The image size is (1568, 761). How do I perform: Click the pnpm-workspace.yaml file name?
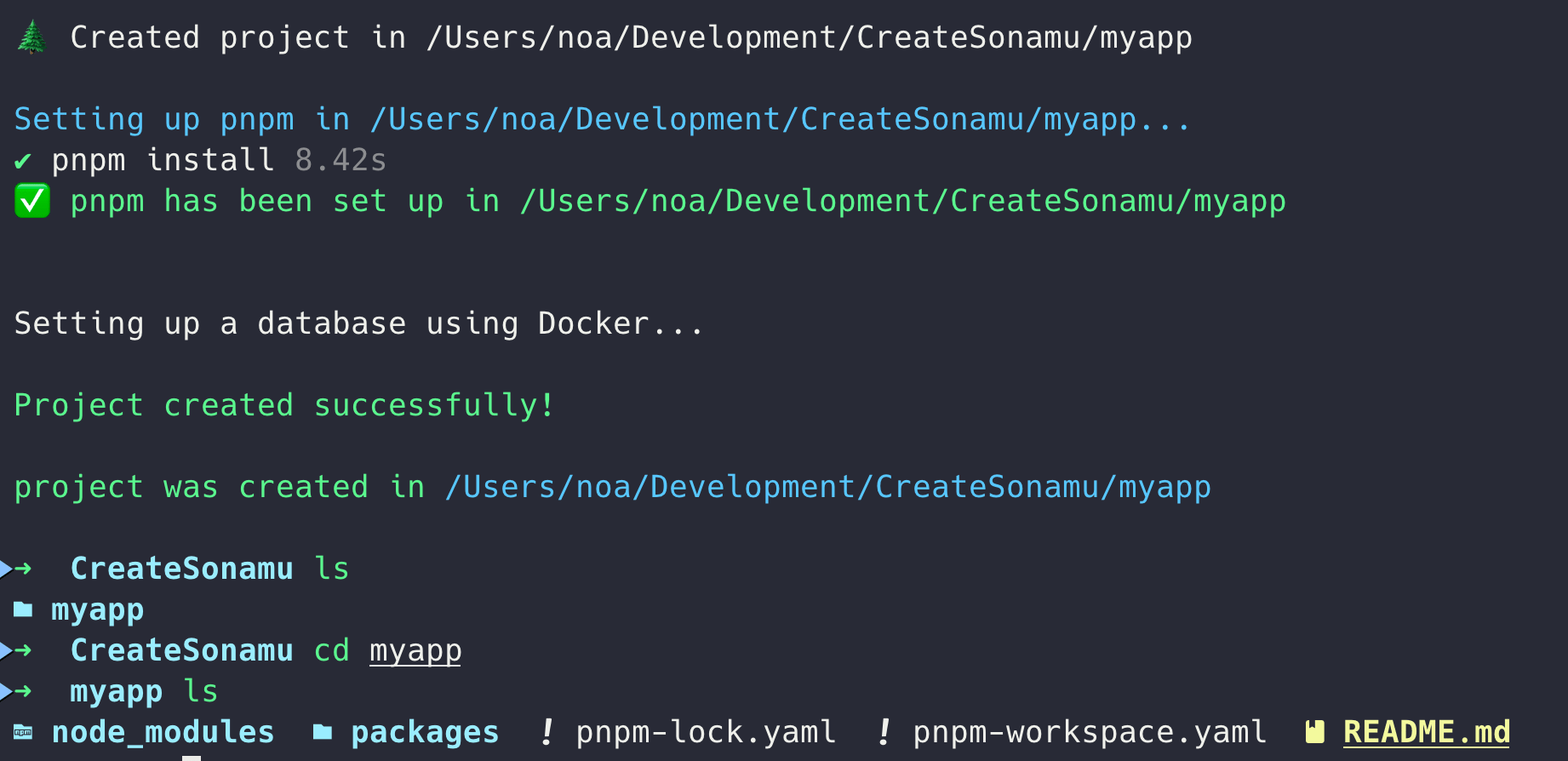pyautogui.click(x=1090, y=732)
